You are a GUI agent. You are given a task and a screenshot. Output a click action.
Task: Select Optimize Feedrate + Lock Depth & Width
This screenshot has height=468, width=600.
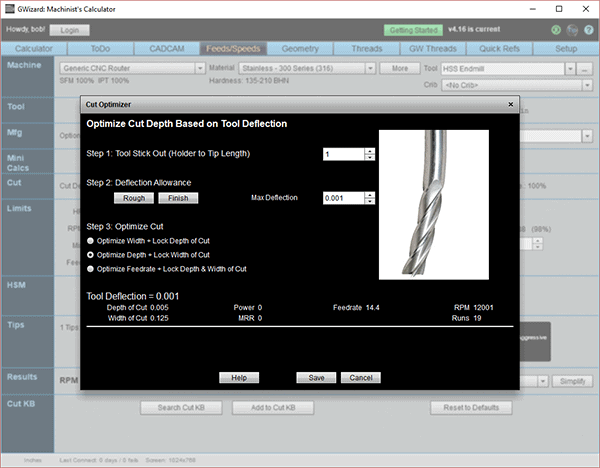(x=90, y=269)
